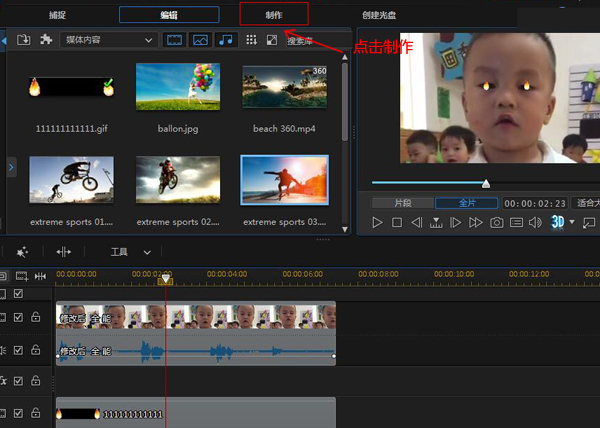
Task: Toggle the image media filter icon
Action: pyautogui.click(x=201, y=40)
